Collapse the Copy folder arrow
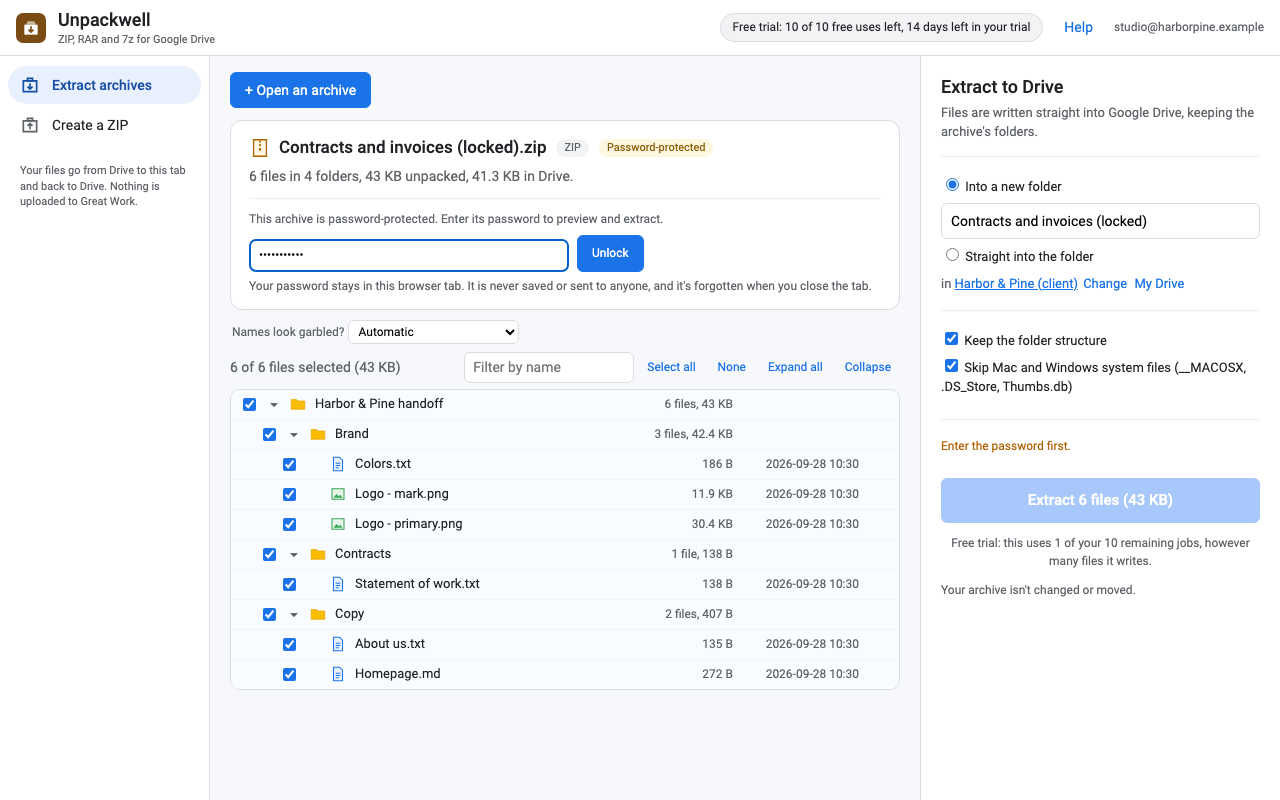This screenshot has width=1280, height=800. (x=294, y=614)
